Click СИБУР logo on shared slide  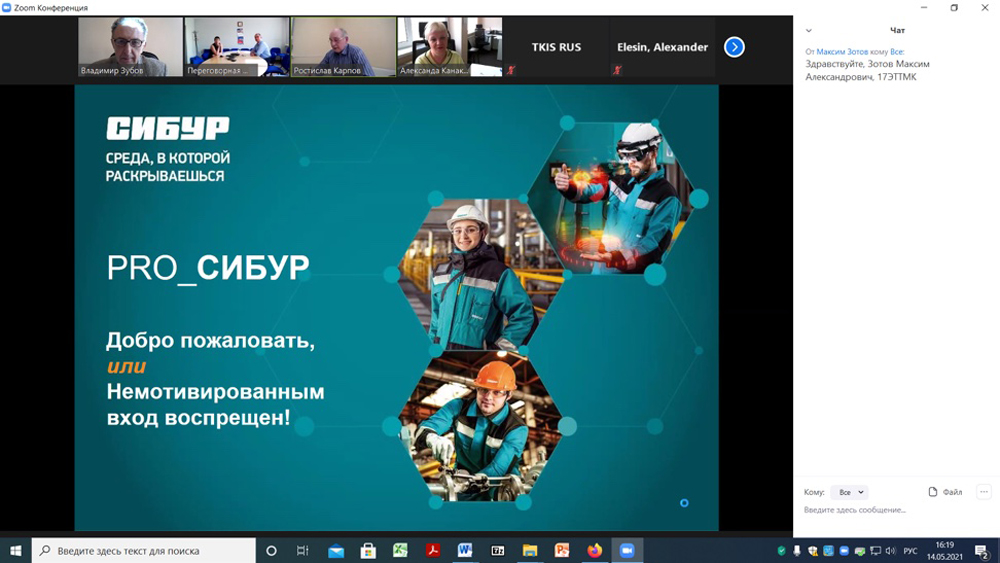[x=168, y=128]
